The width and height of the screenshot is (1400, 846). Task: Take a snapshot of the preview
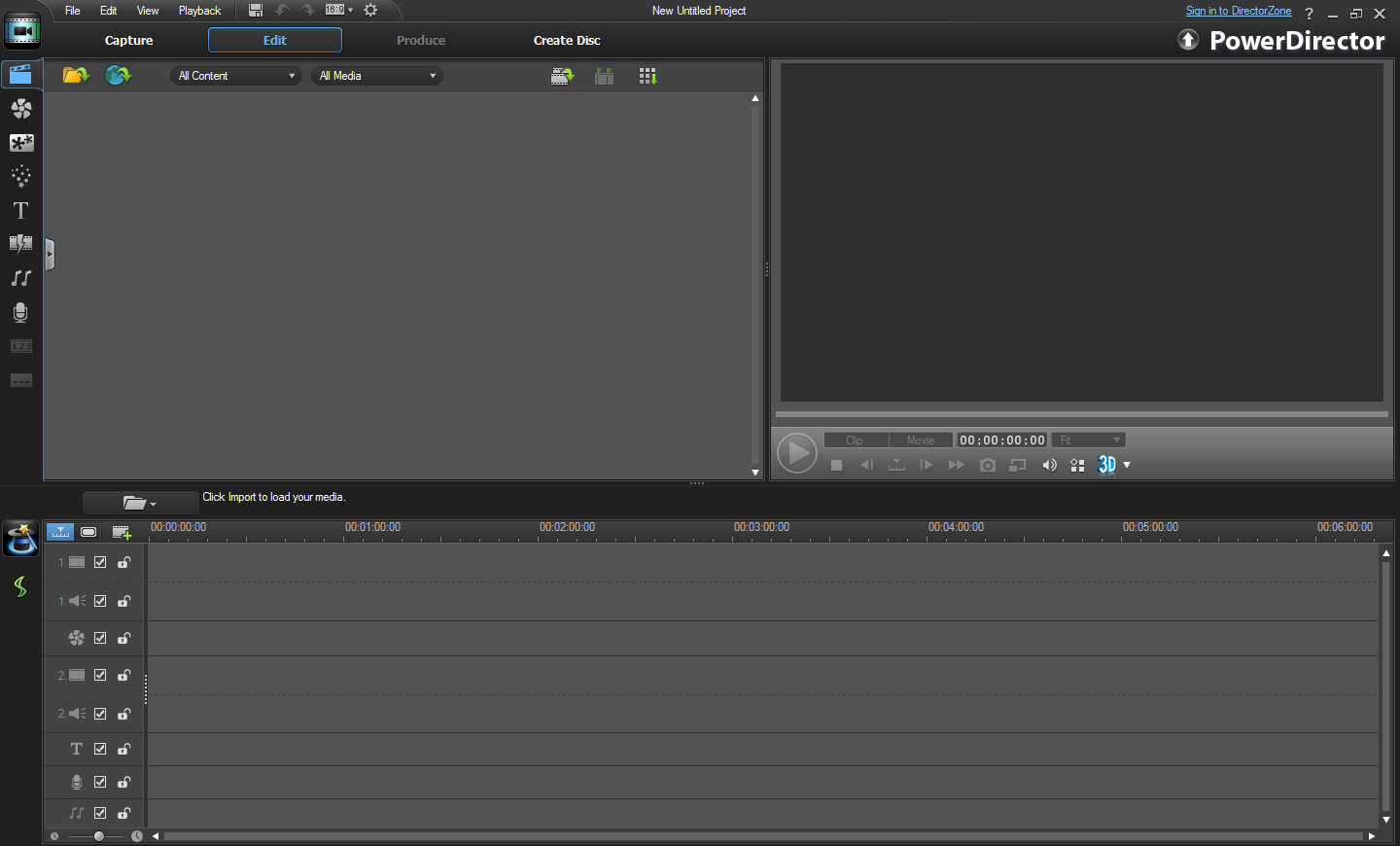click(988, 465)
